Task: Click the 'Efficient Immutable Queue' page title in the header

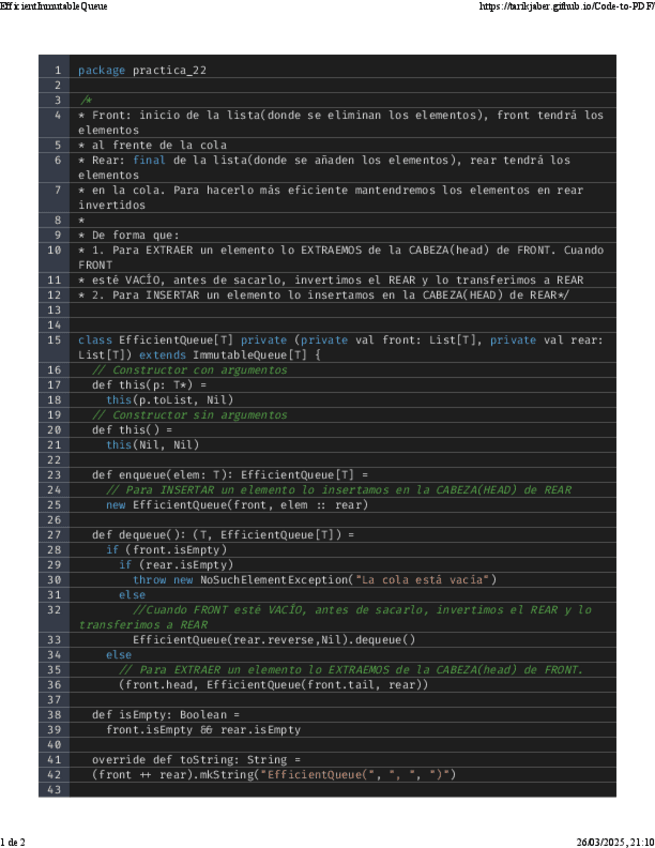Action: click(x=54, y=6)
